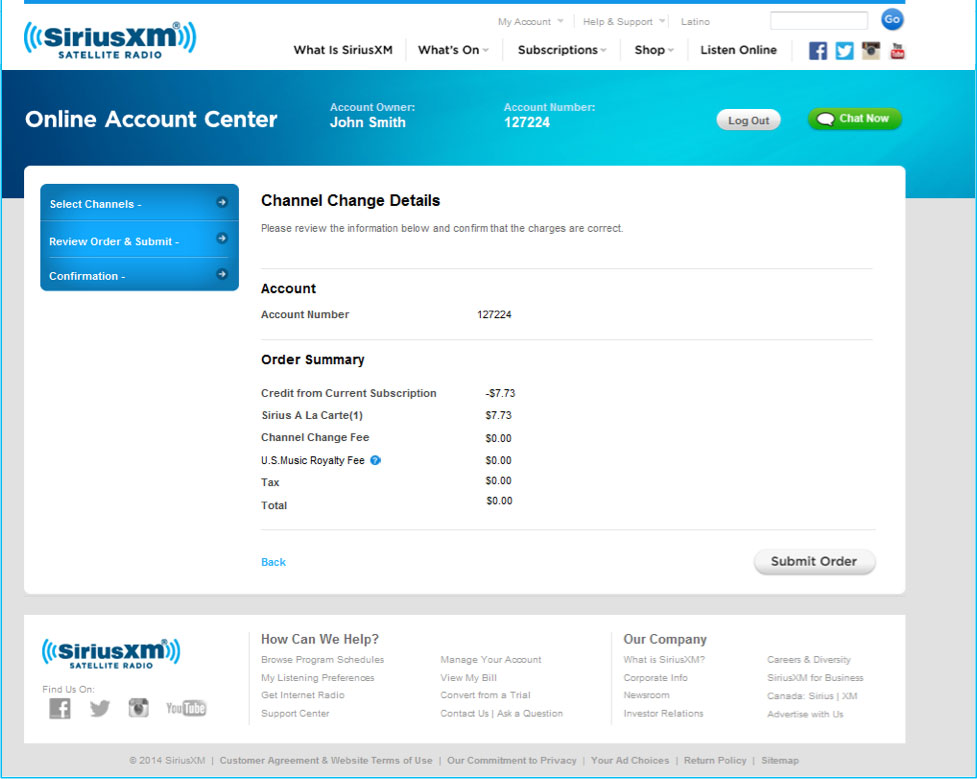Open Convert from a Trial link

point(485,695)
